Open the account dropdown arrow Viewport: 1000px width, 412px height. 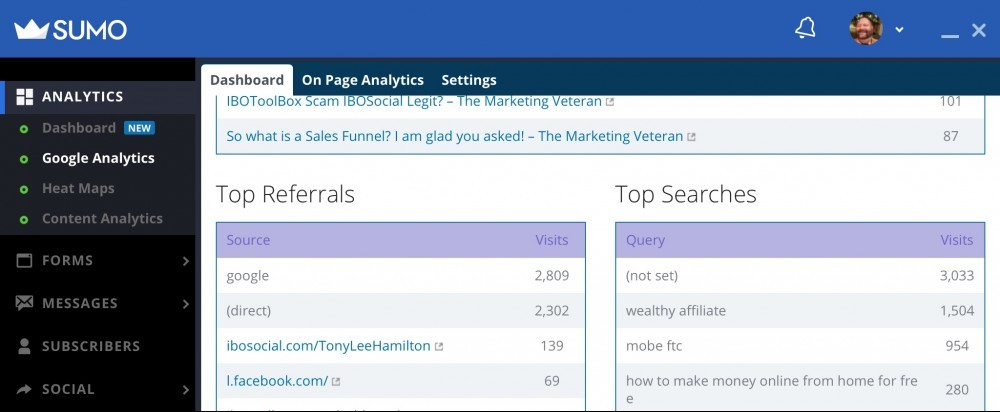(x=899, y=29)
